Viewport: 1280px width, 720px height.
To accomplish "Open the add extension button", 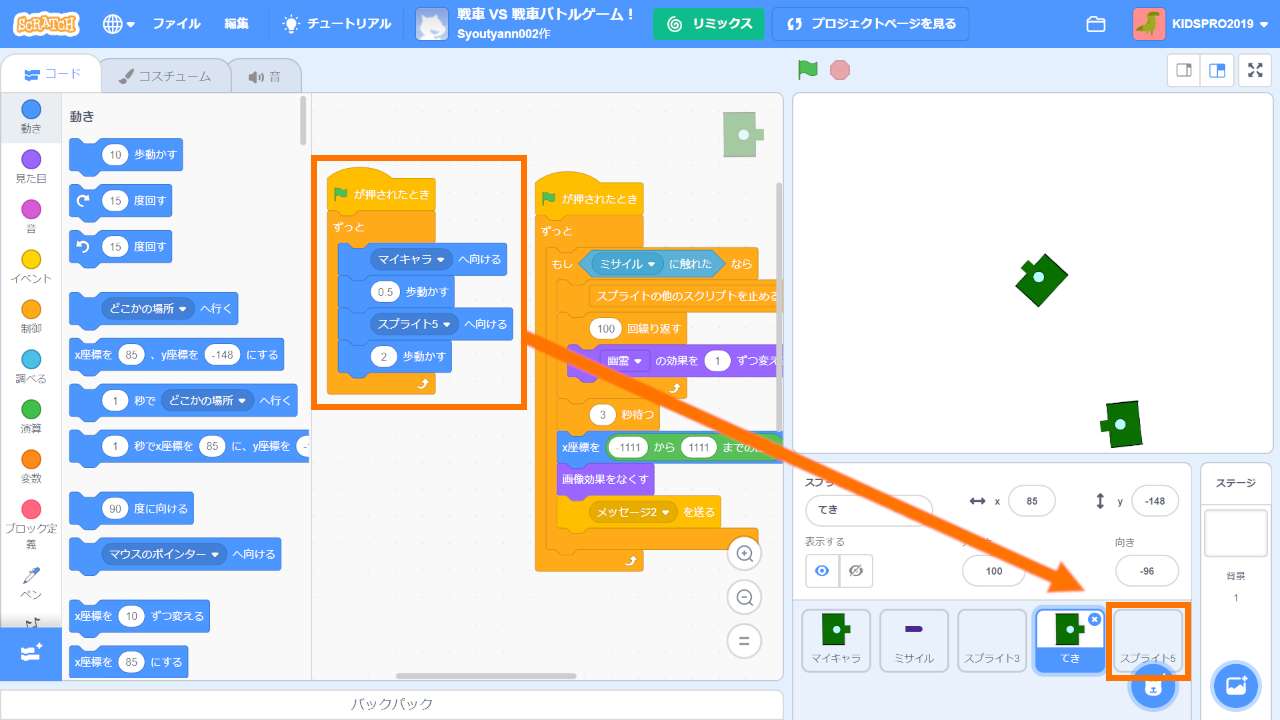I will click(30, 651).
